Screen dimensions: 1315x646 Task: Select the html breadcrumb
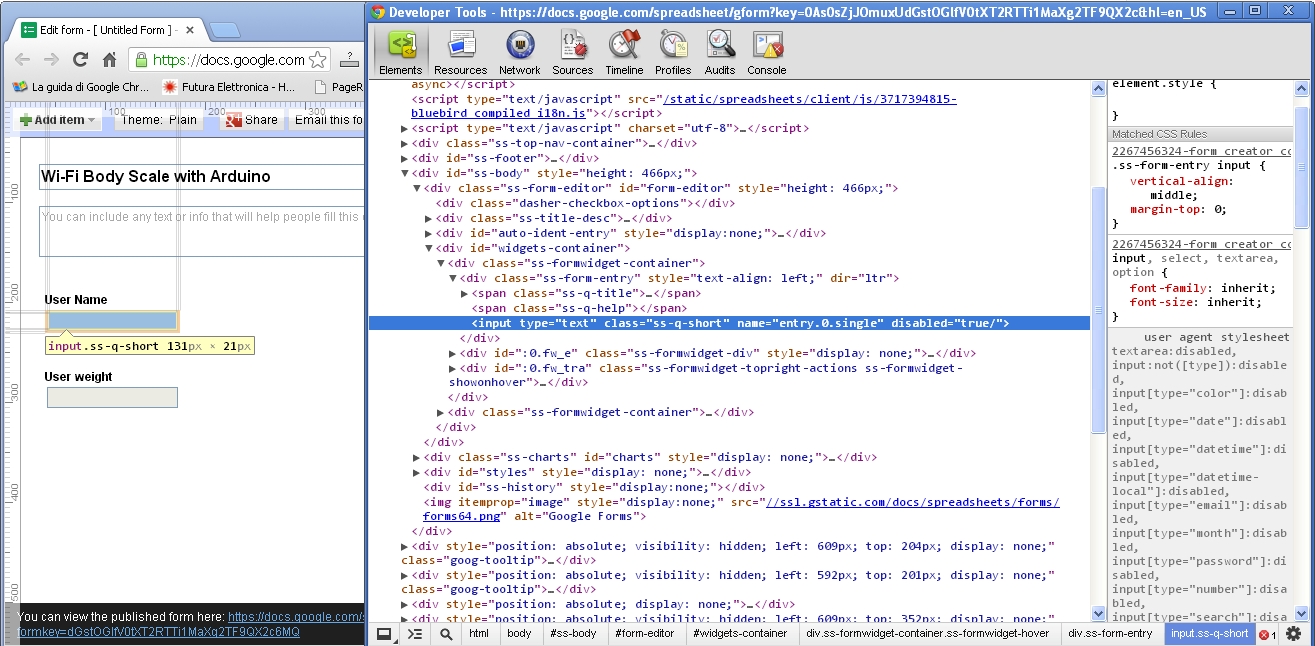pyautogui.click(x=479, y=634)
